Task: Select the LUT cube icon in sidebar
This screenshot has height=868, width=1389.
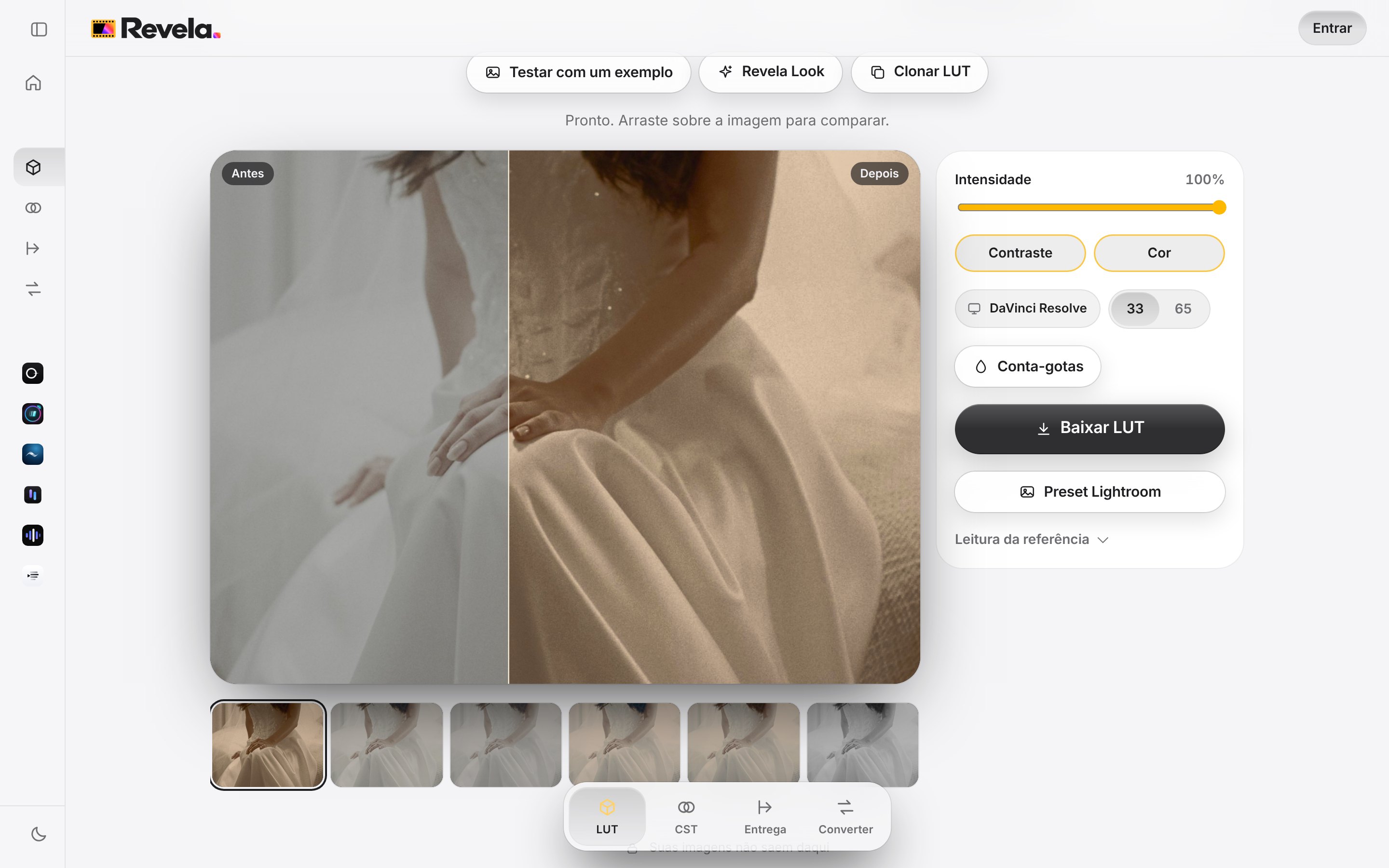Action: 33,167
